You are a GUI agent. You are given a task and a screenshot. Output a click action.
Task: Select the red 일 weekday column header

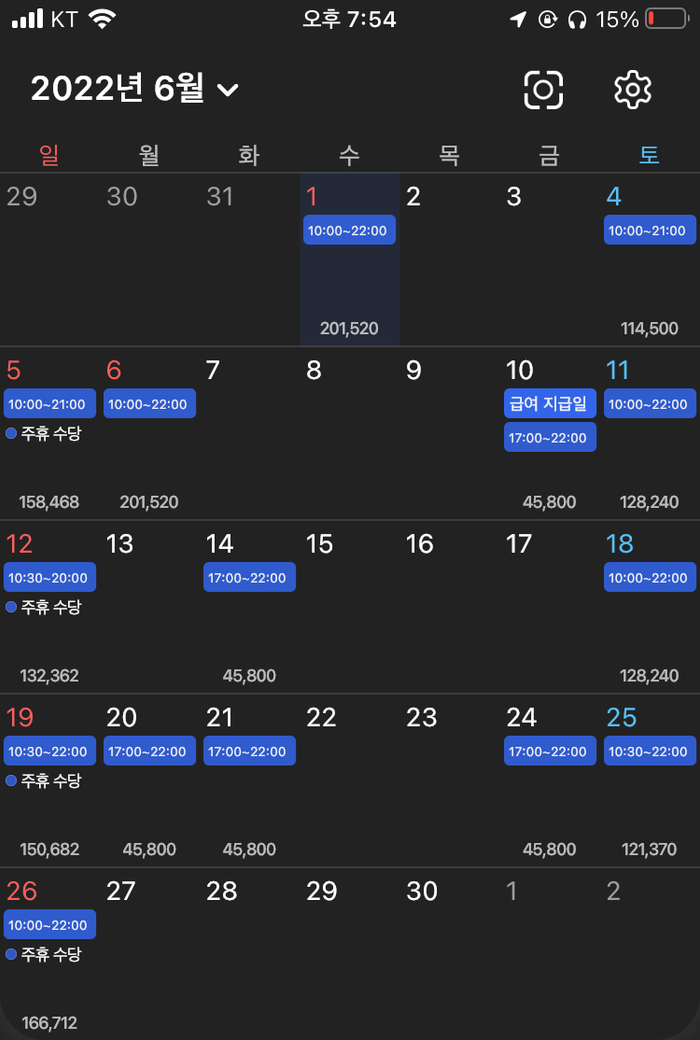49,155
